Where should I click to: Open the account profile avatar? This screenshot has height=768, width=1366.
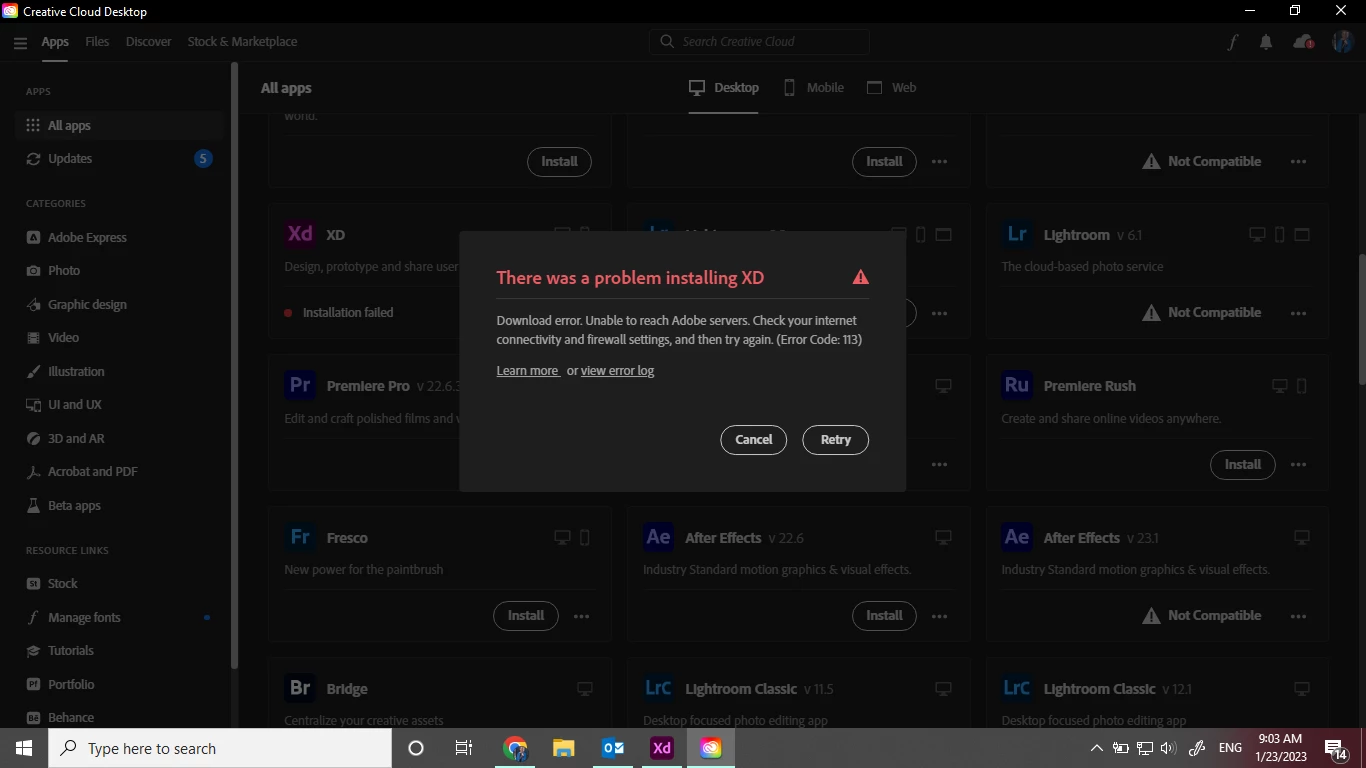(1342, 42)
